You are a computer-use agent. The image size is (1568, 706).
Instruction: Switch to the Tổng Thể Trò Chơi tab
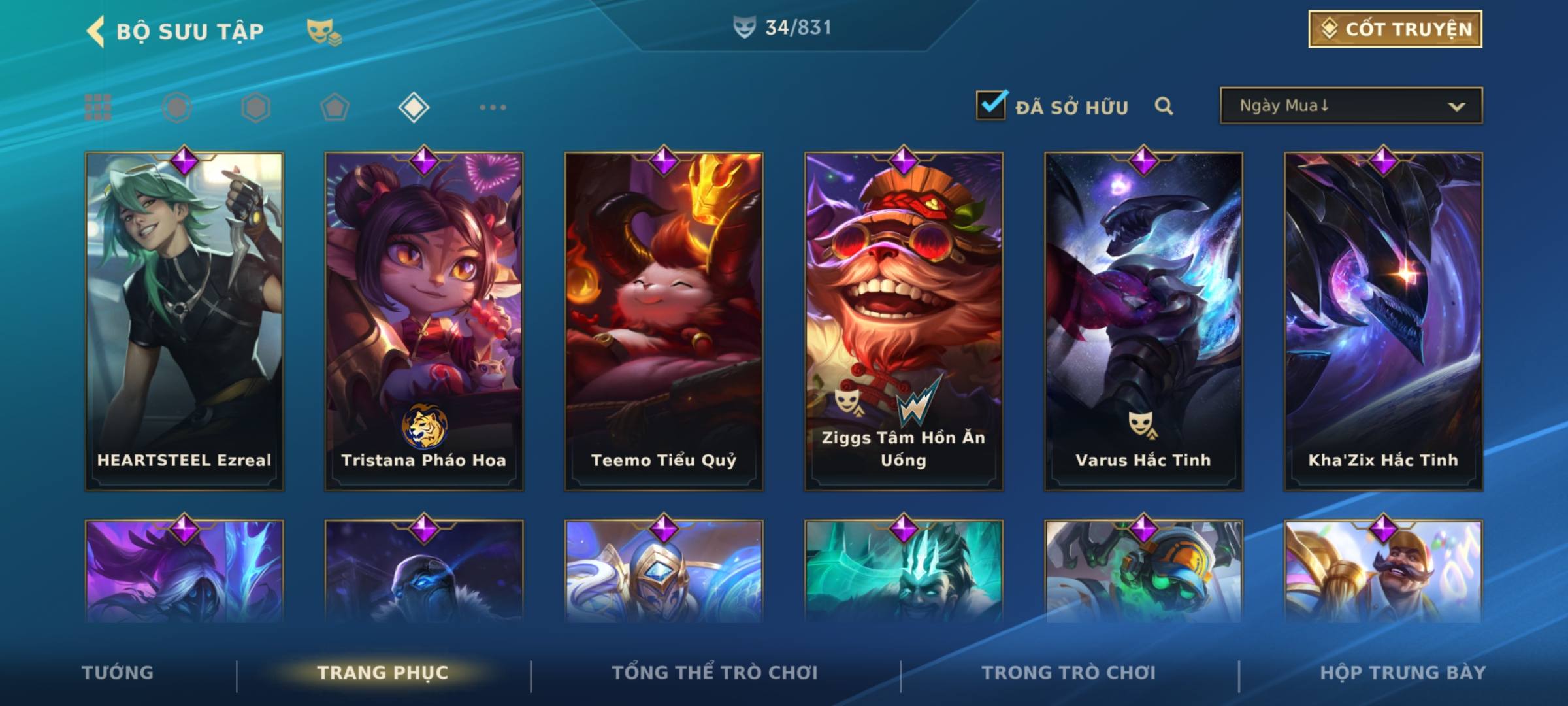point(715,673)
